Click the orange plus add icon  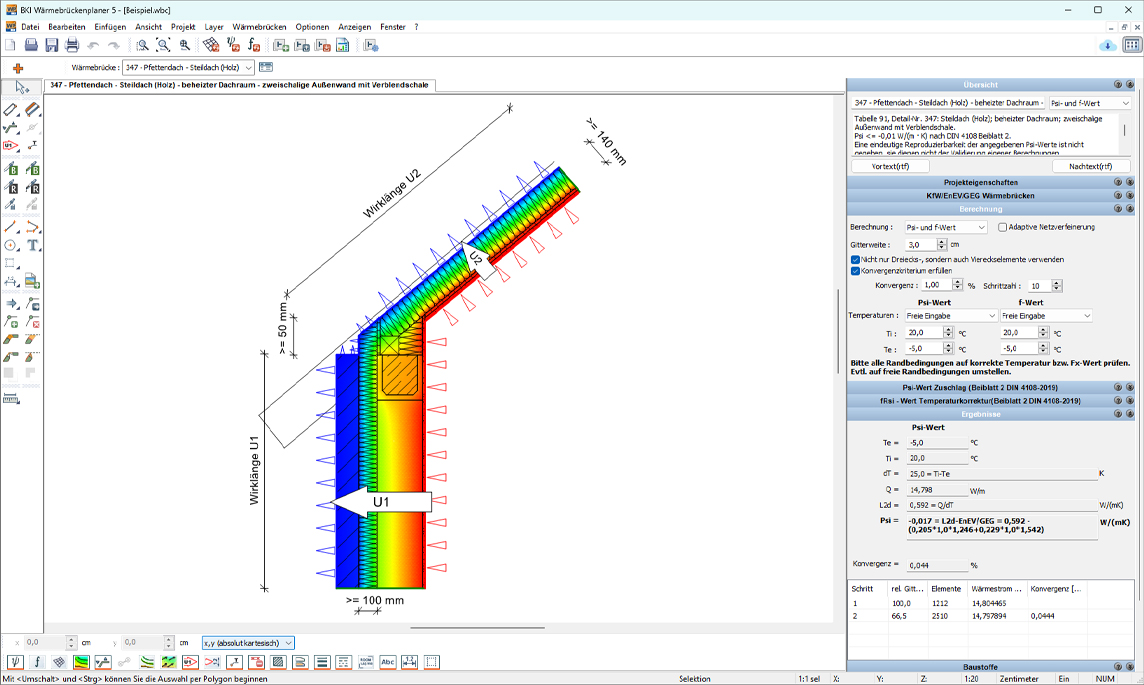click(18, 68)
